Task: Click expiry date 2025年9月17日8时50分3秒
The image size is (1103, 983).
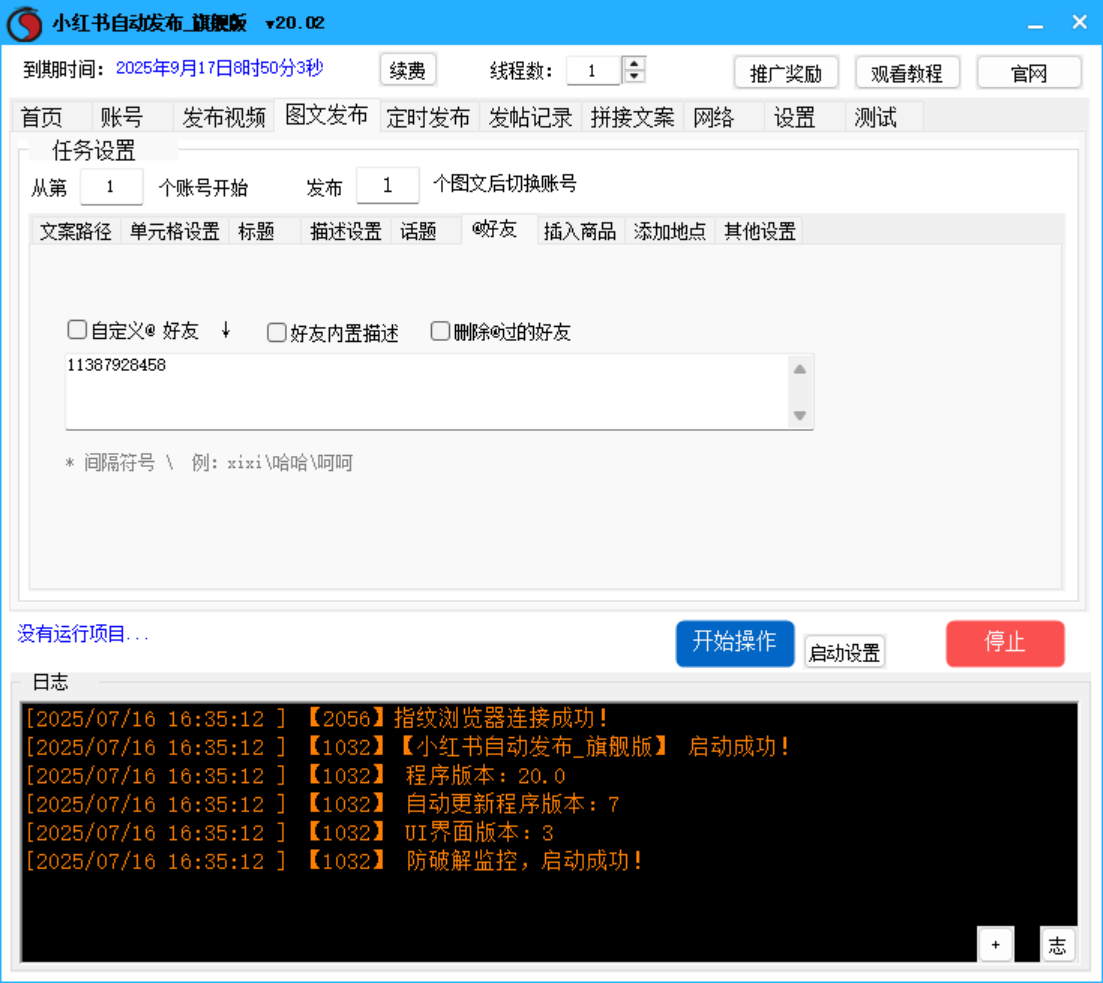Action: coord(219,68)
